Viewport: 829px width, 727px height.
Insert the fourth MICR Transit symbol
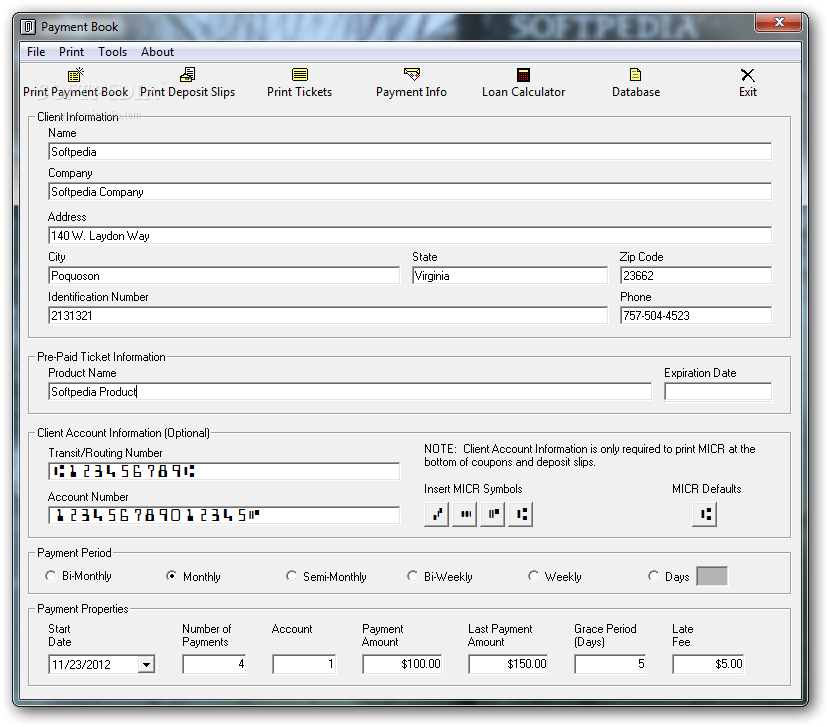click(521, 514)
